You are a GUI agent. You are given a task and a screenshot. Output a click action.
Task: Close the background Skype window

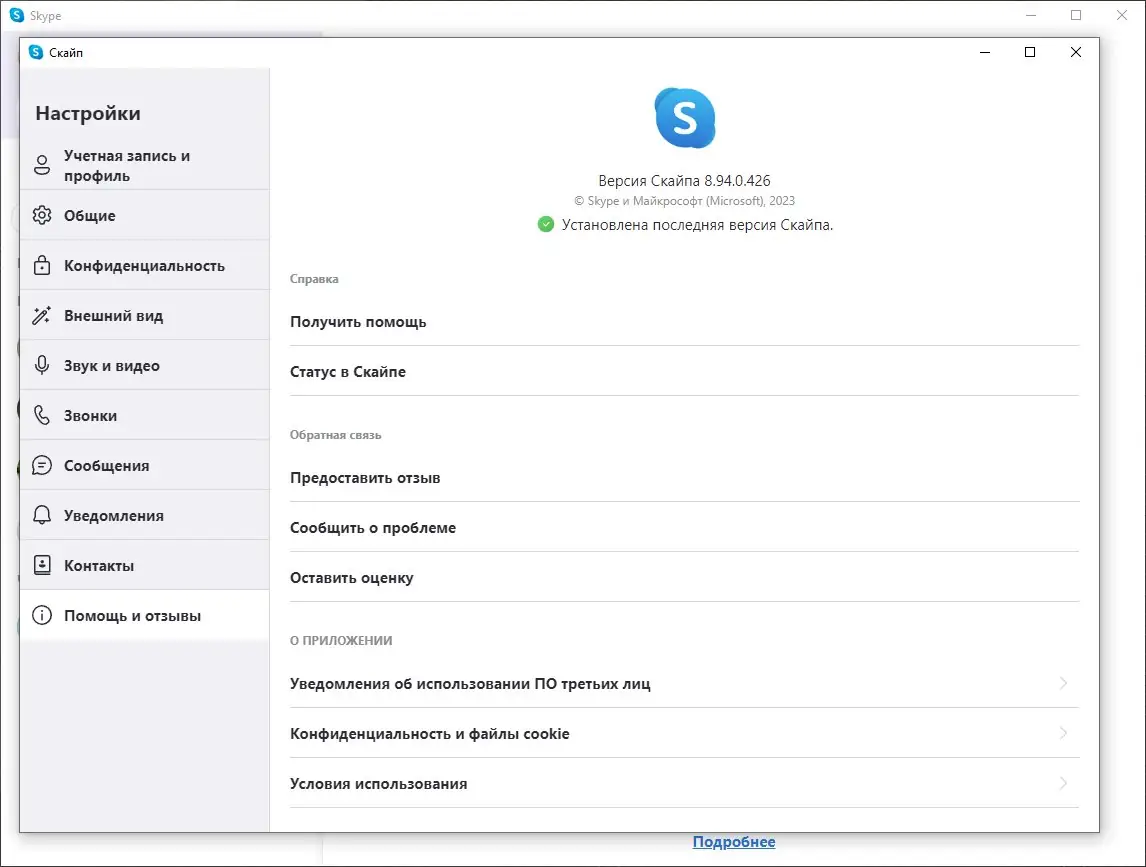pos(1122,15)
